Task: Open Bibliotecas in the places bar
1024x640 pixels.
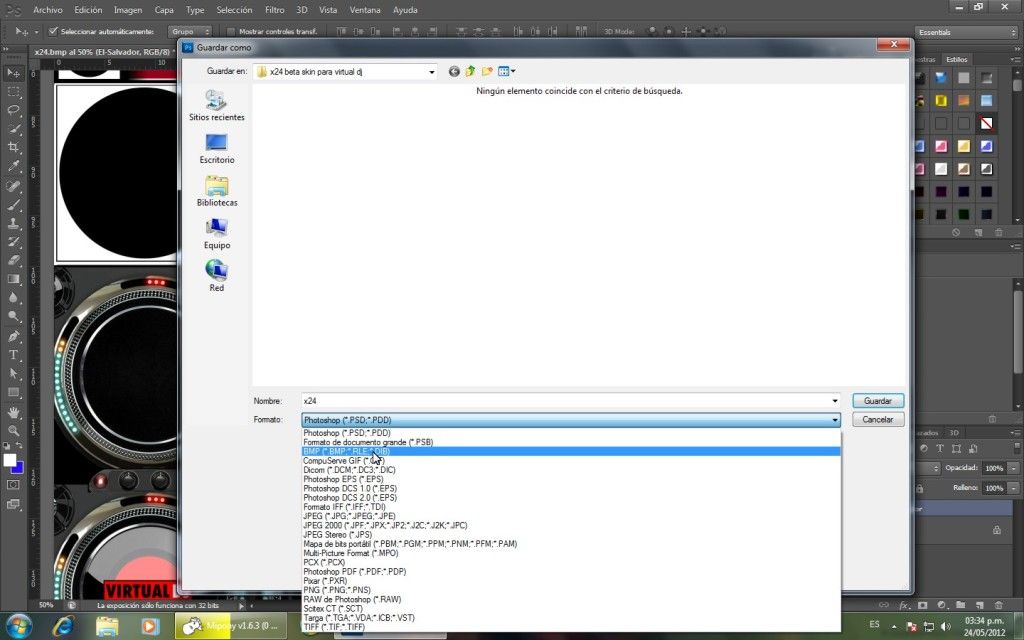Action: point(217,191)
